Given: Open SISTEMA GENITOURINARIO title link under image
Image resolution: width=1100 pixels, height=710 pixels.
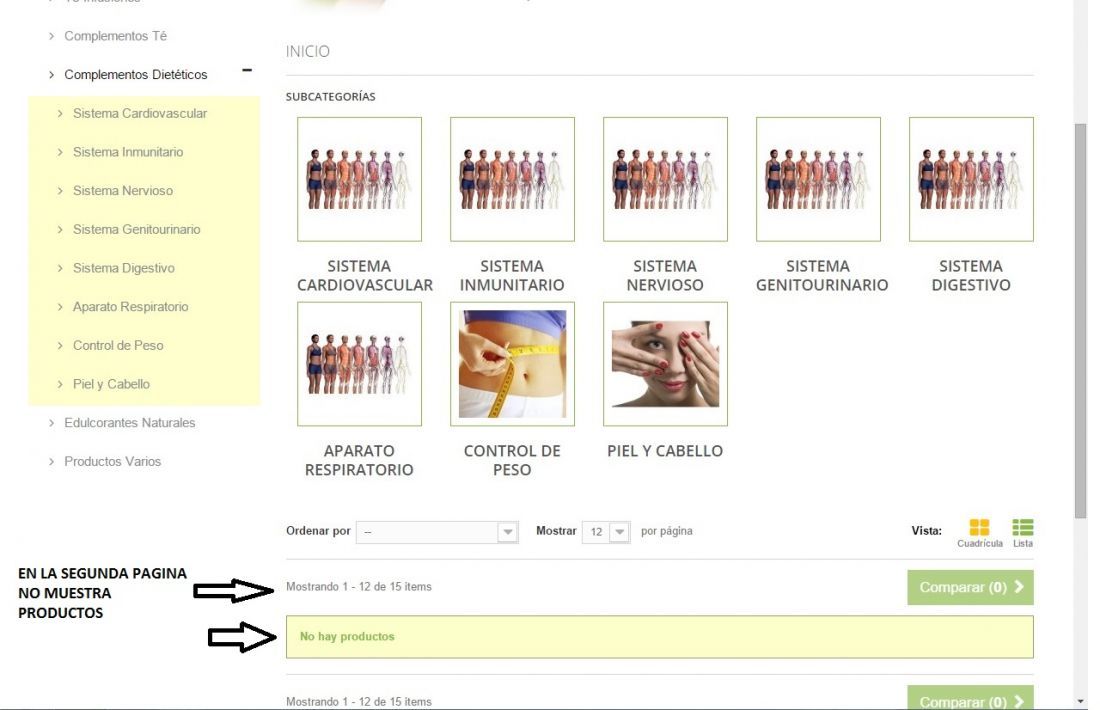Looking at the screenshot, I should (821, 275).
